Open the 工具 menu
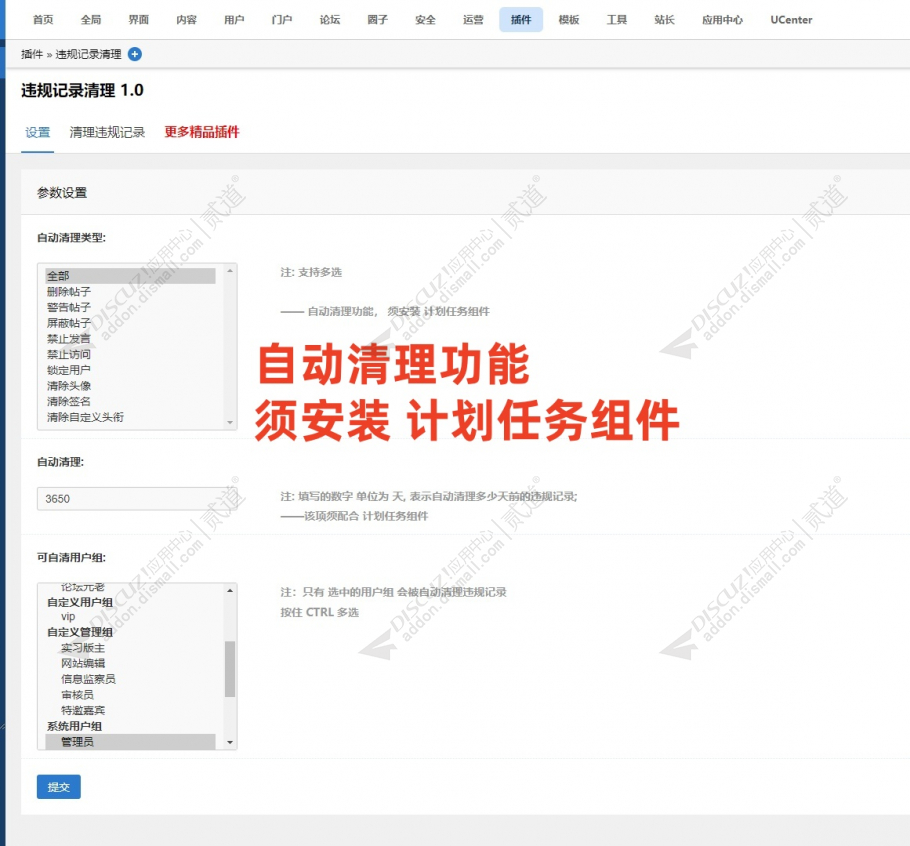The image size is (910, 846). point(616,20)
